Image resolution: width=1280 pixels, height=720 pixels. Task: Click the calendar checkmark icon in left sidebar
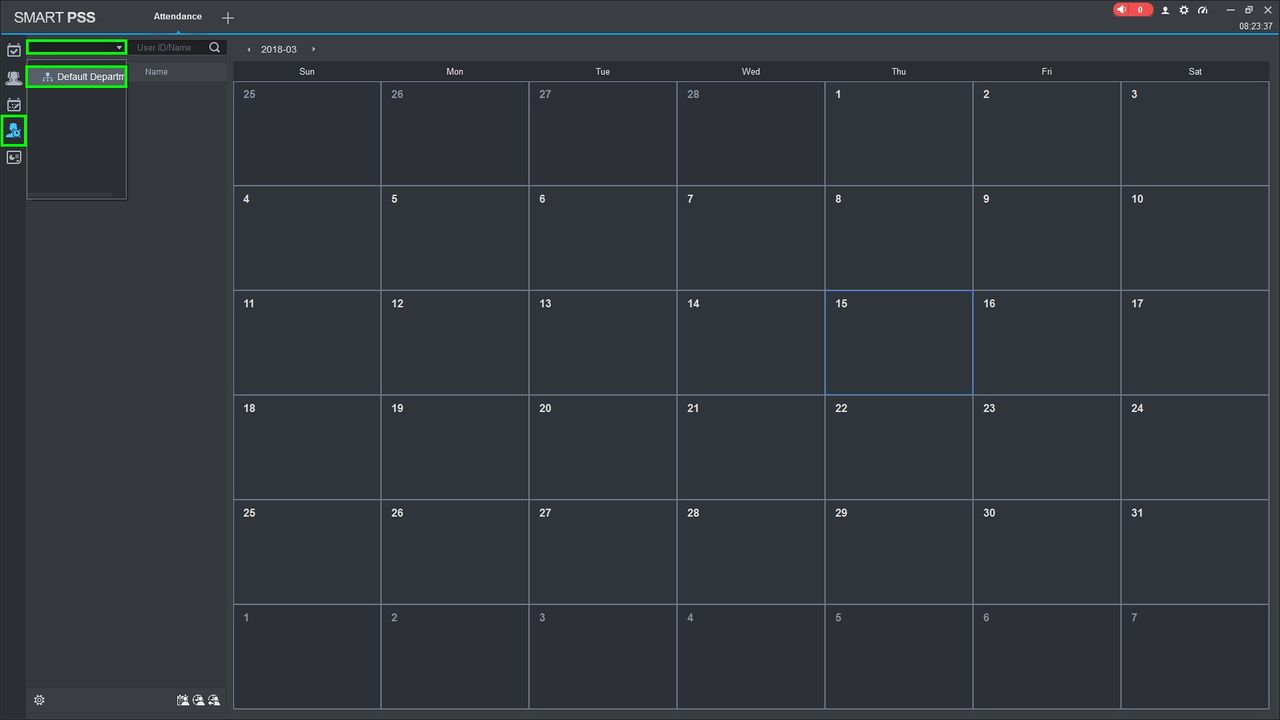[14, 50]
